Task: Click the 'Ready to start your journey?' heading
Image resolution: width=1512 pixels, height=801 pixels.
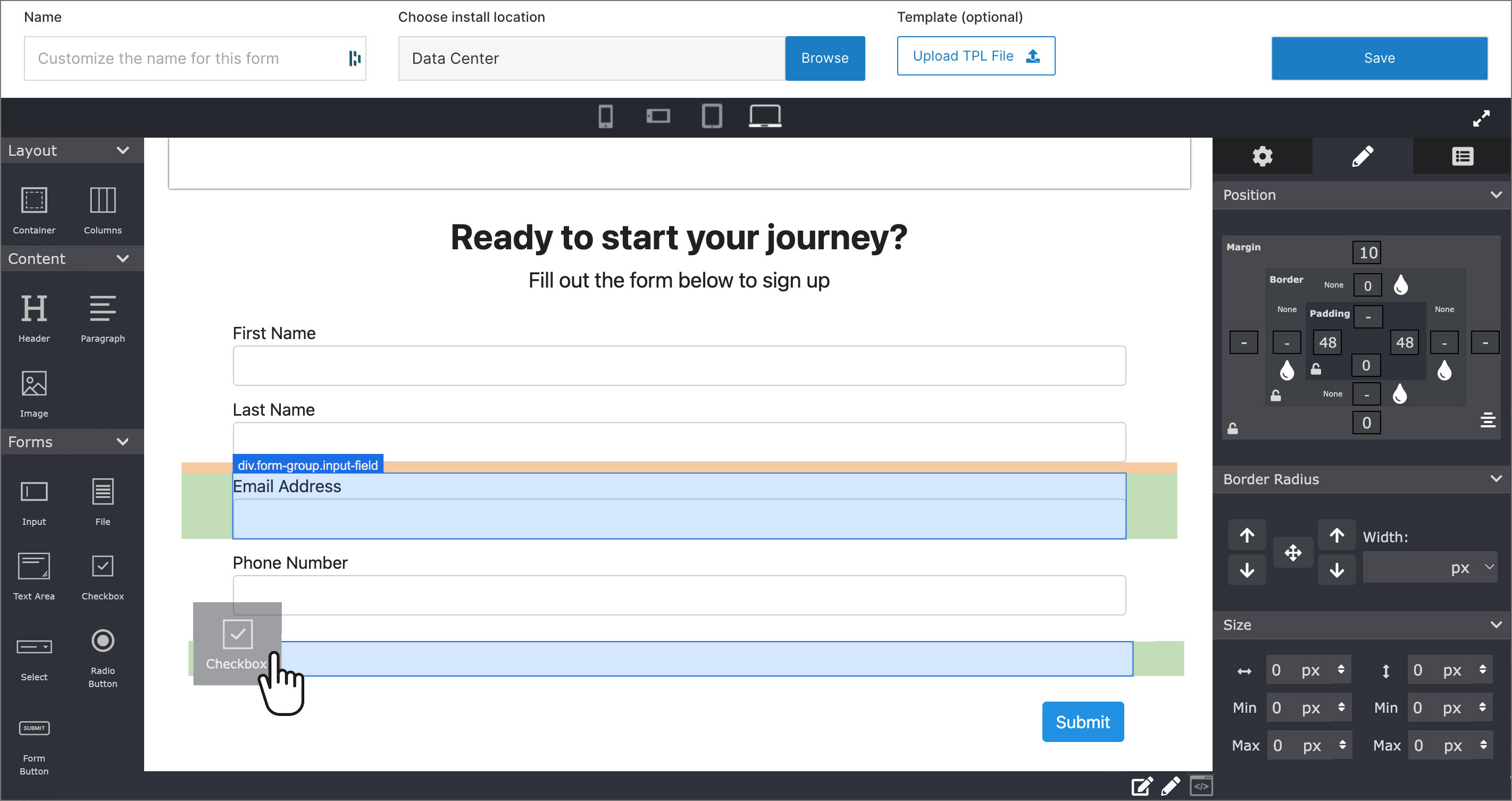Action: click(679, 238)
